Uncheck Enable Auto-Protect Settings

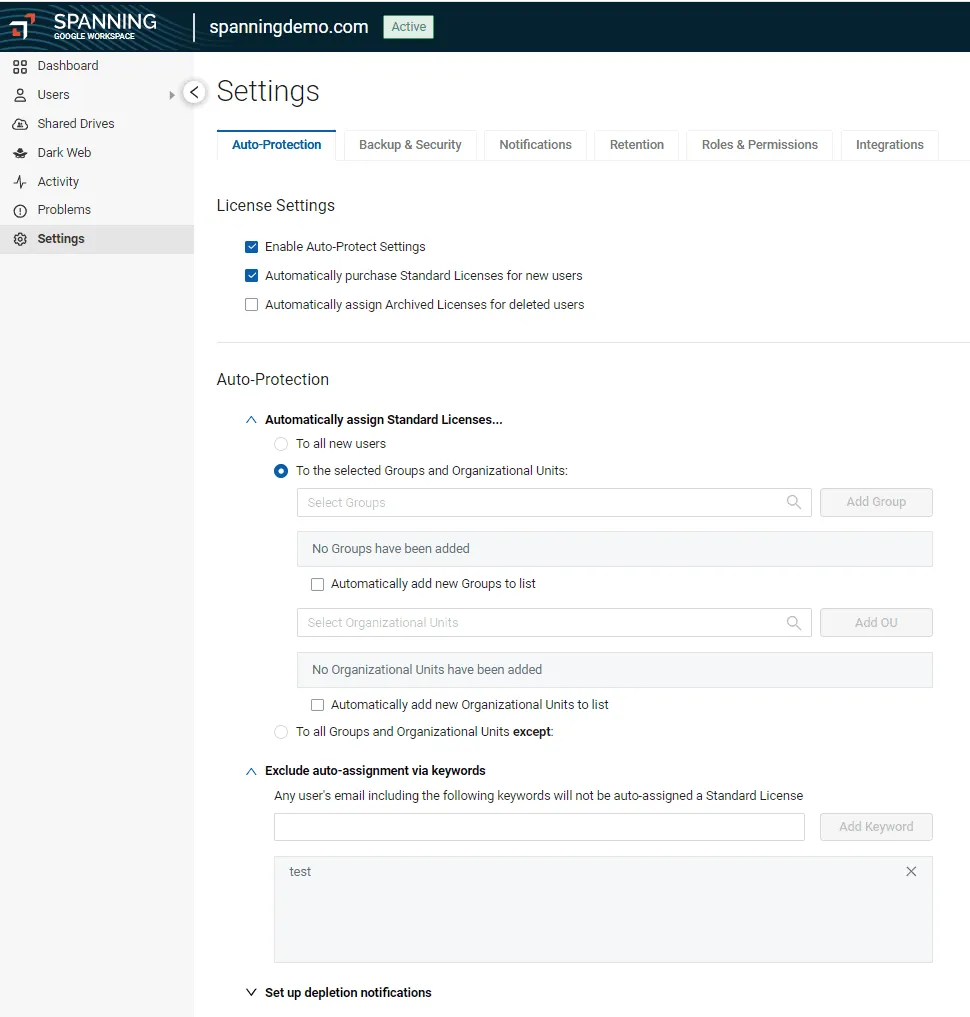click(x=252, y=247)
